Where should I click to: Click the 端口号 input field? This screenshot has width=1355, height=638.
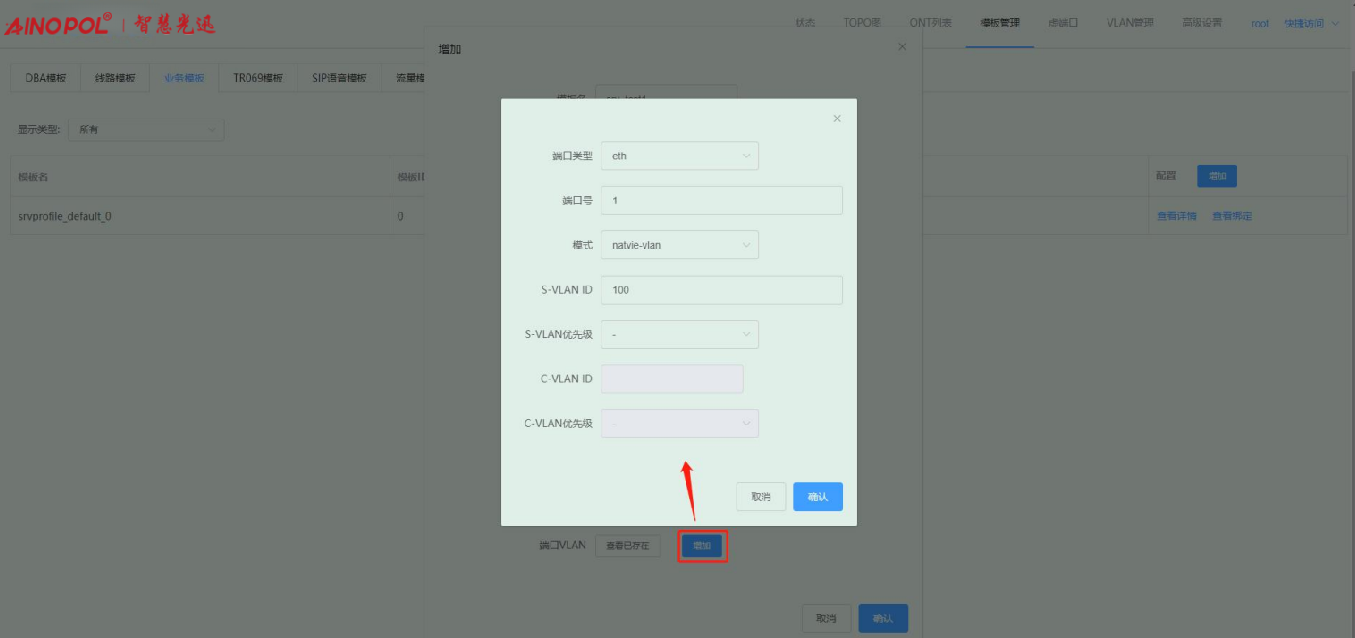click(721, 201)
